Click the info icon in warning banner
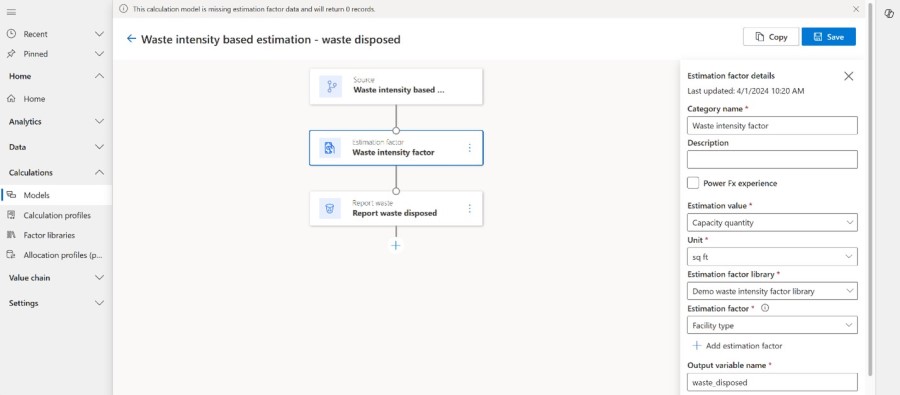The image size is (900, 395). coord(123,9)
